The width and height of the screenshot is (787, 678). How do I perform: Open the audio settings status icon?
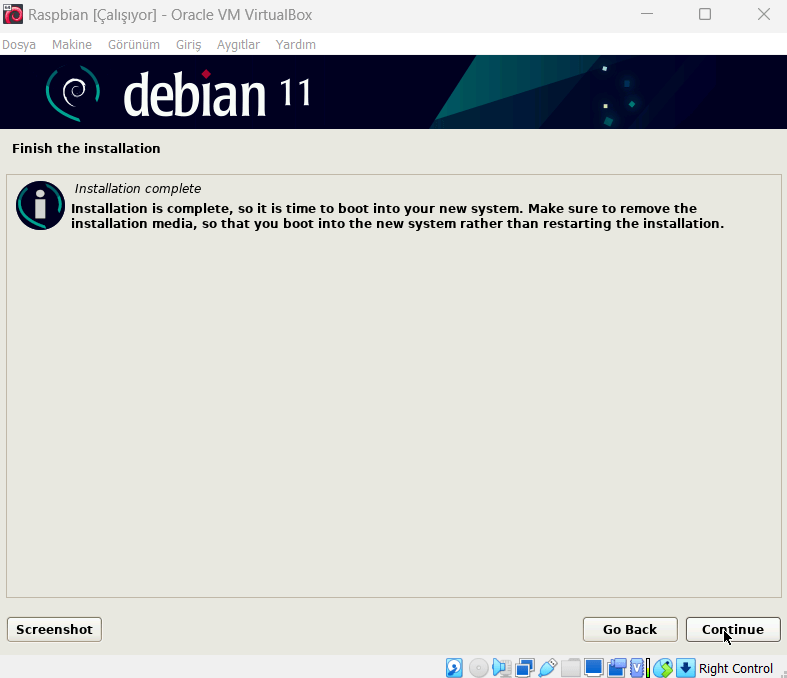coord(501,668)
